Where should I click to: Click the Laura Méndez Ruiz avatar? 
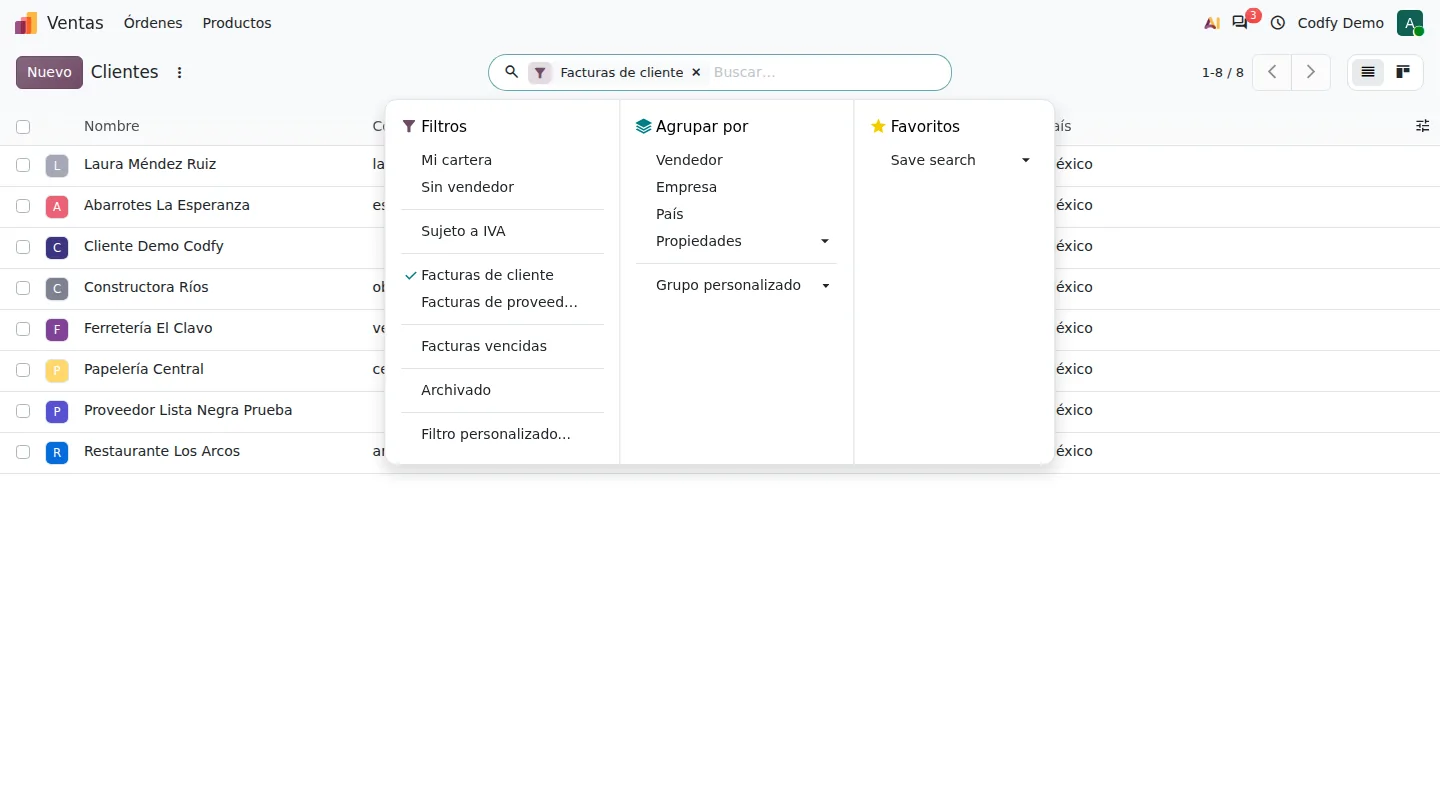57,165
